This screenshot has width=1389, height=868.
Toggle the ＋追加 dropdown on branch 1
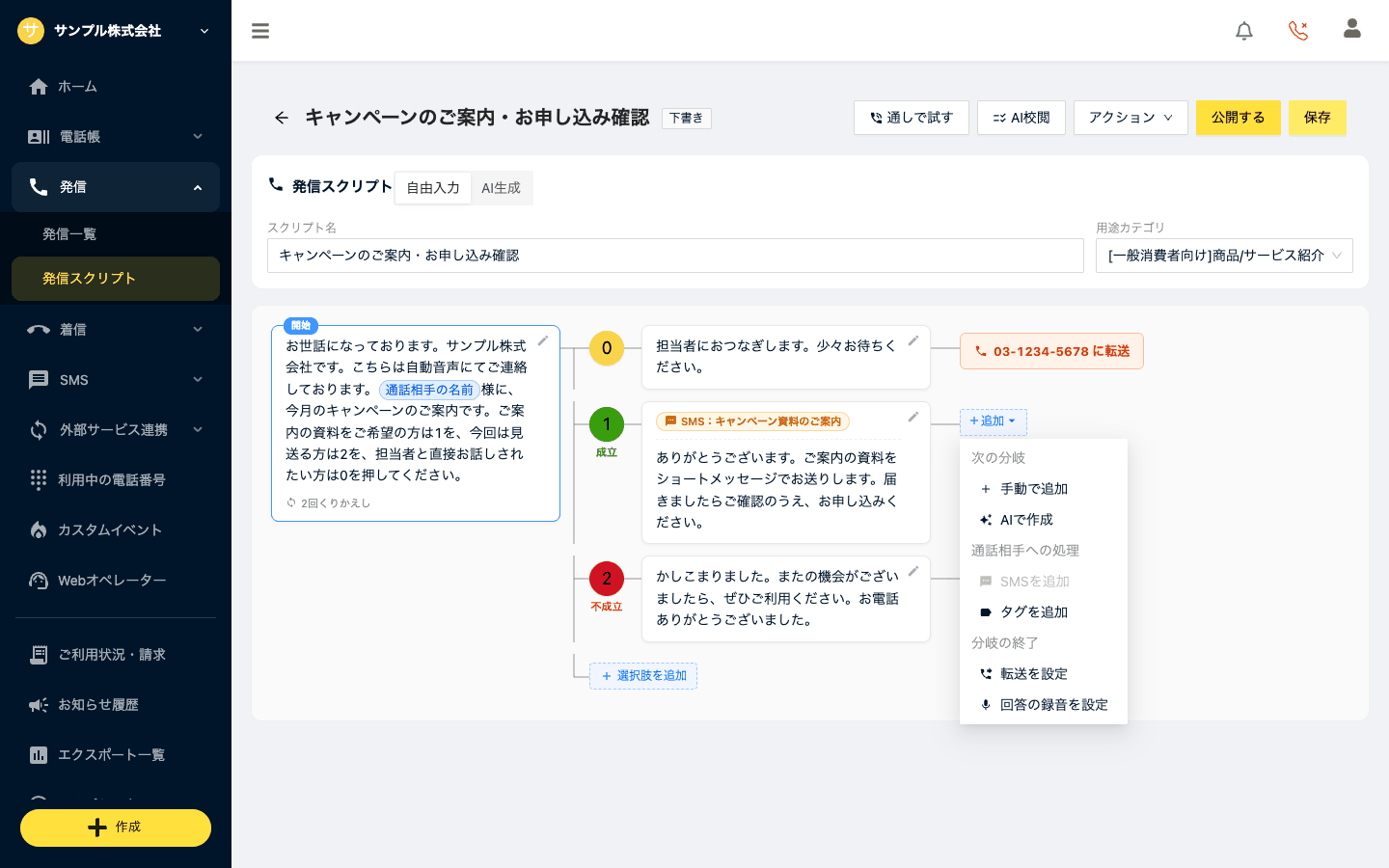click(x=994, y=421)
